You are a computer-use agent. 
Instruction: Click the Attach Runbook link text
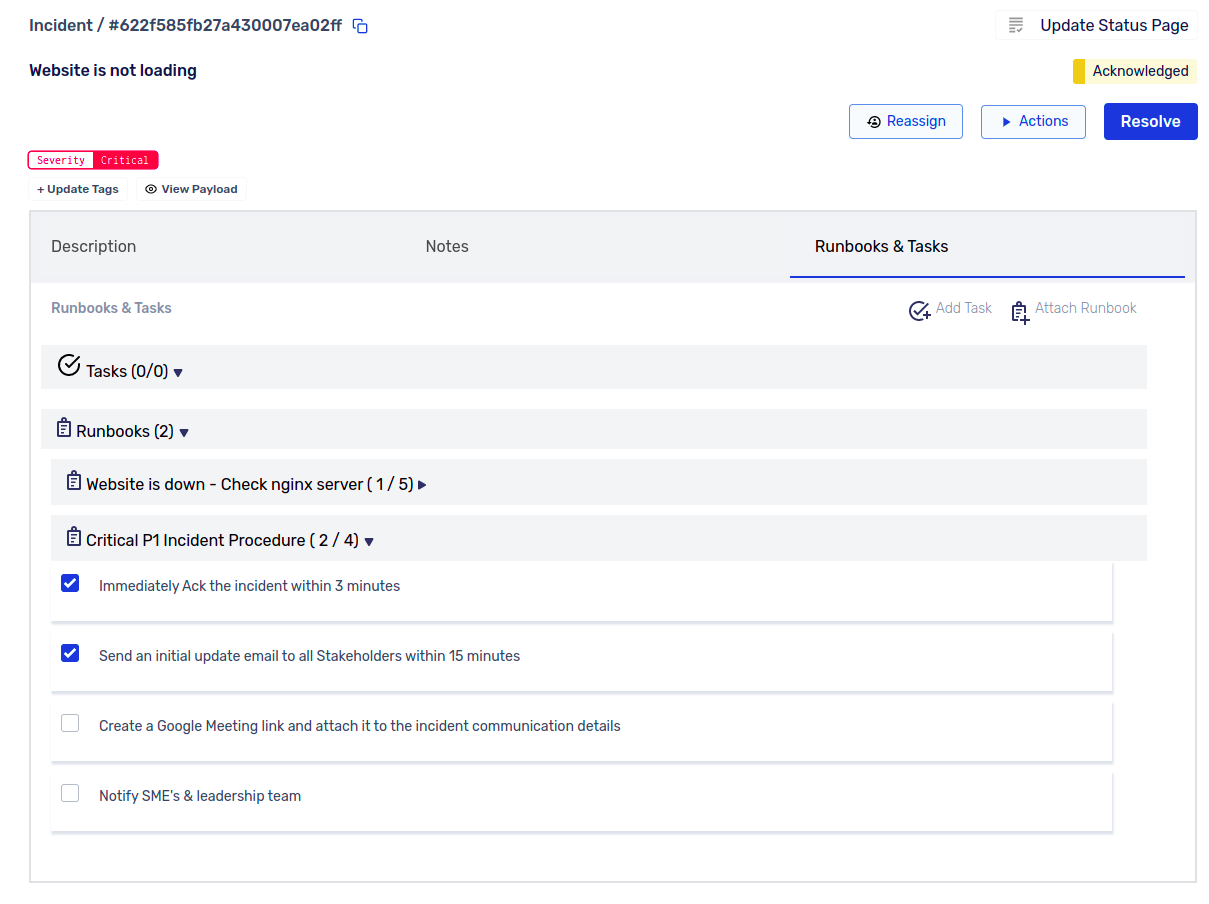(x=1086, y=308)
